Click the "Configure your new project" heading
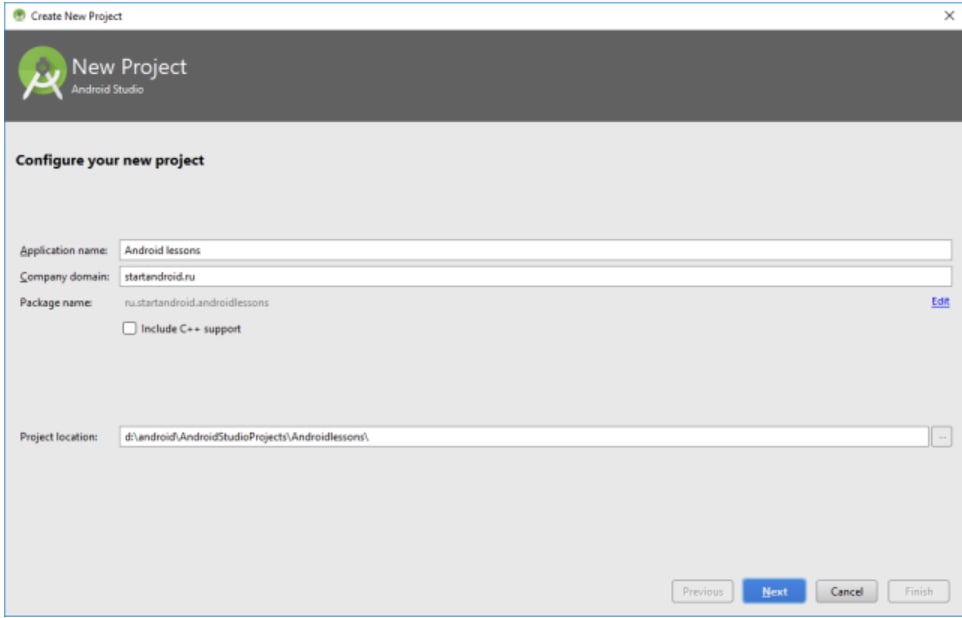Viewport: 962px width, 618px height. [110, 160]
